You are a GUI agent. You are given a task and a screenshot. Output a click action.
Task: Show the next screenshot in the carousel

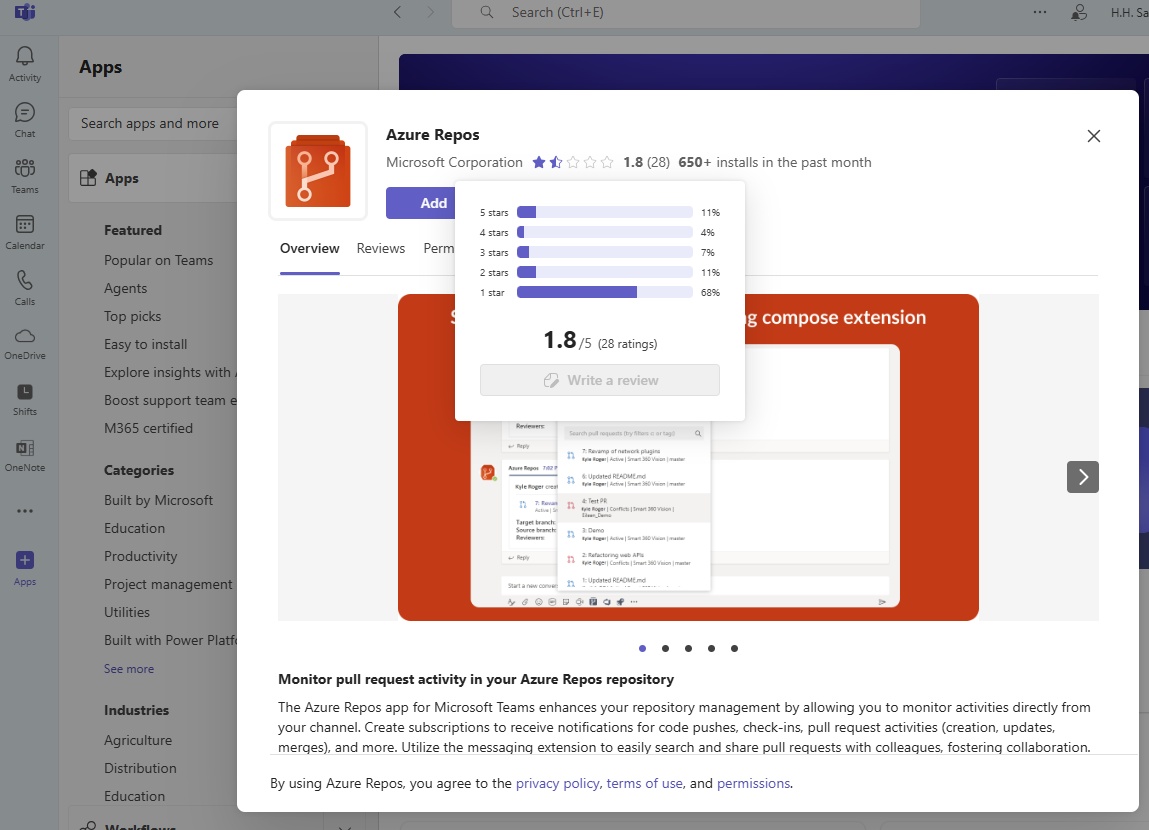pos(1082,477)
